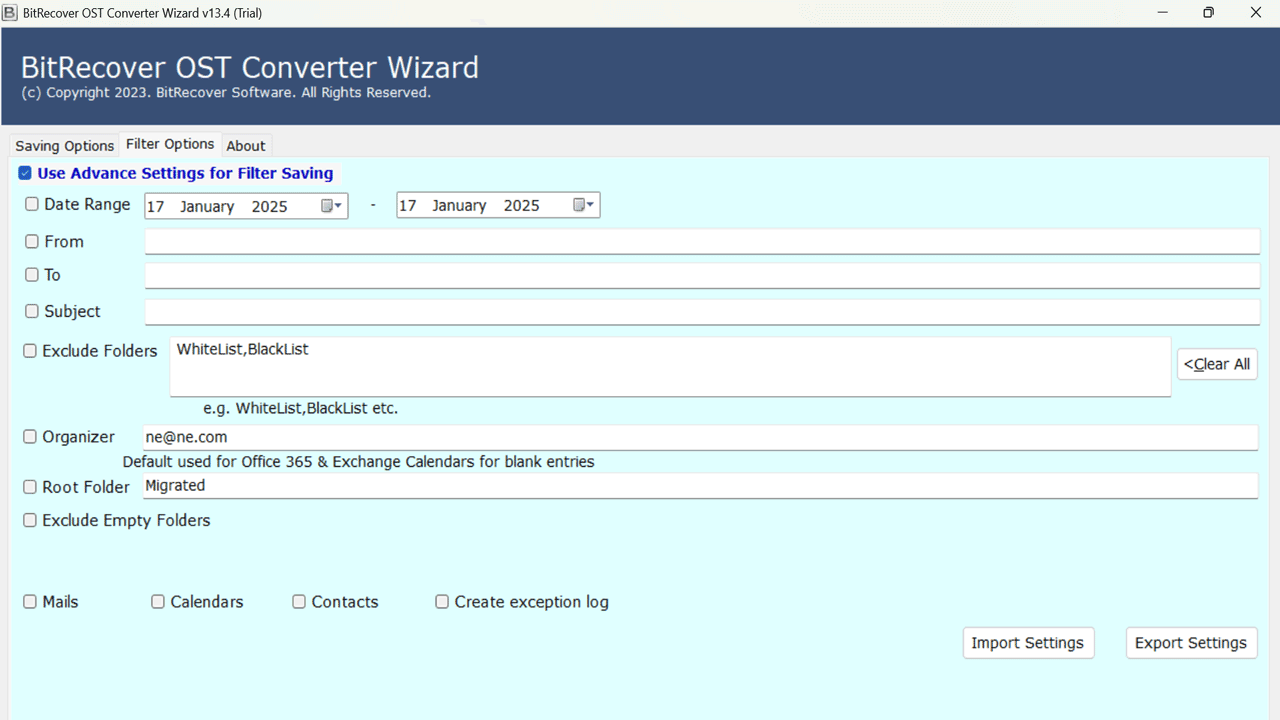Screen dimensions: 1280x720
Task: Click the copyright 2023 BitRecover Software text
Action: [x=226, y=93]
